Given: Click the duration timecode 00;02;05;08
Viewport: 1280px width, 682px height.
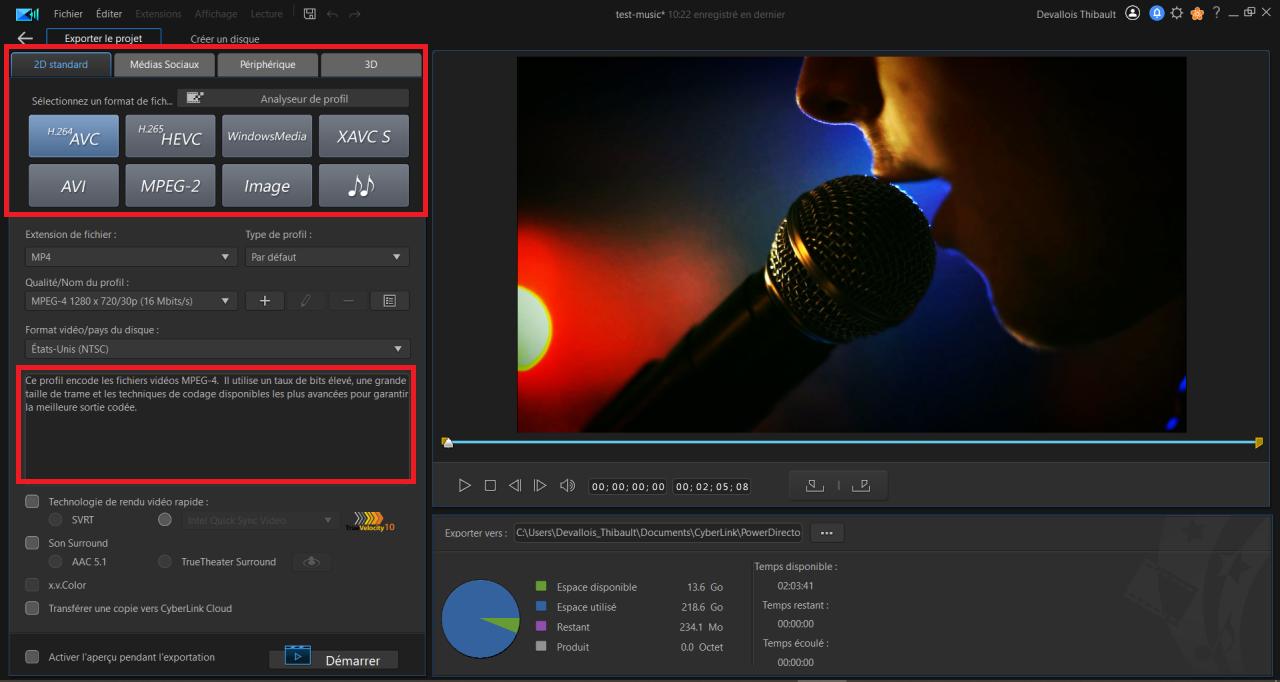Looking at the screenshot, I should [x=712, y=486].
